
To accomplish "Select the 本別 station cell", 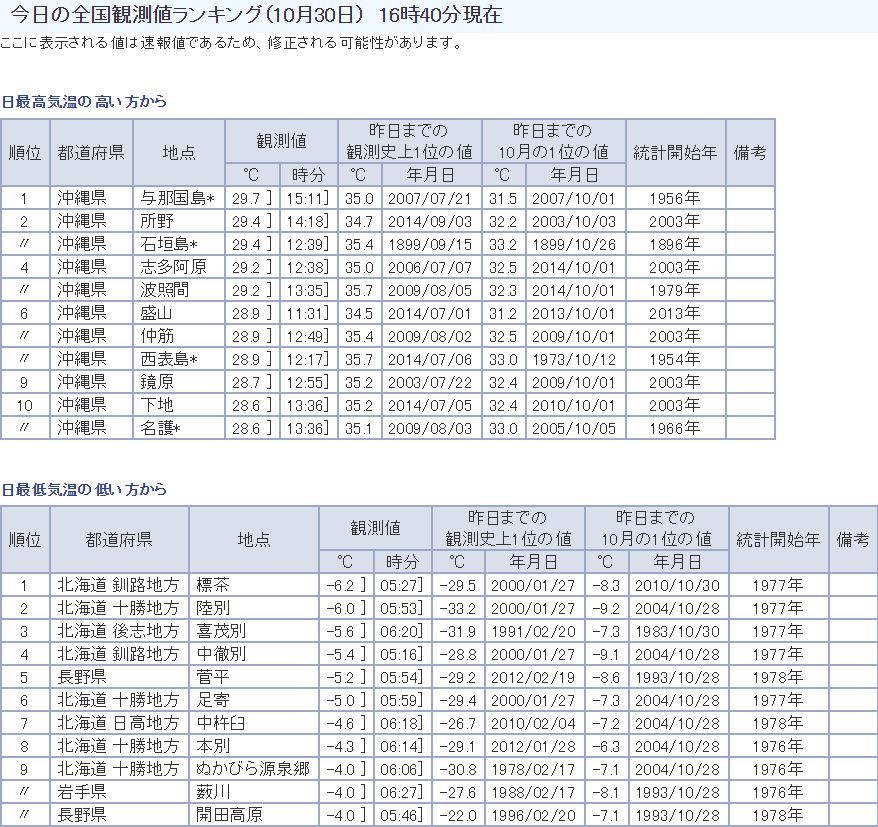I will pyautogui.click(x=254, y=746).
